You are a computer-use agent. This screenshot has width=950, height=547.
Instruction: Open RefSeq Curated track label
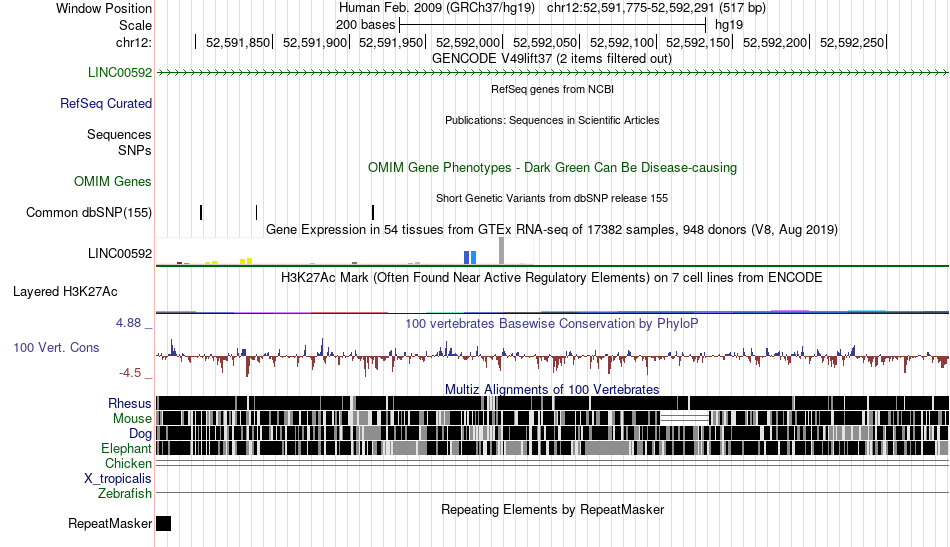[106, 104]
